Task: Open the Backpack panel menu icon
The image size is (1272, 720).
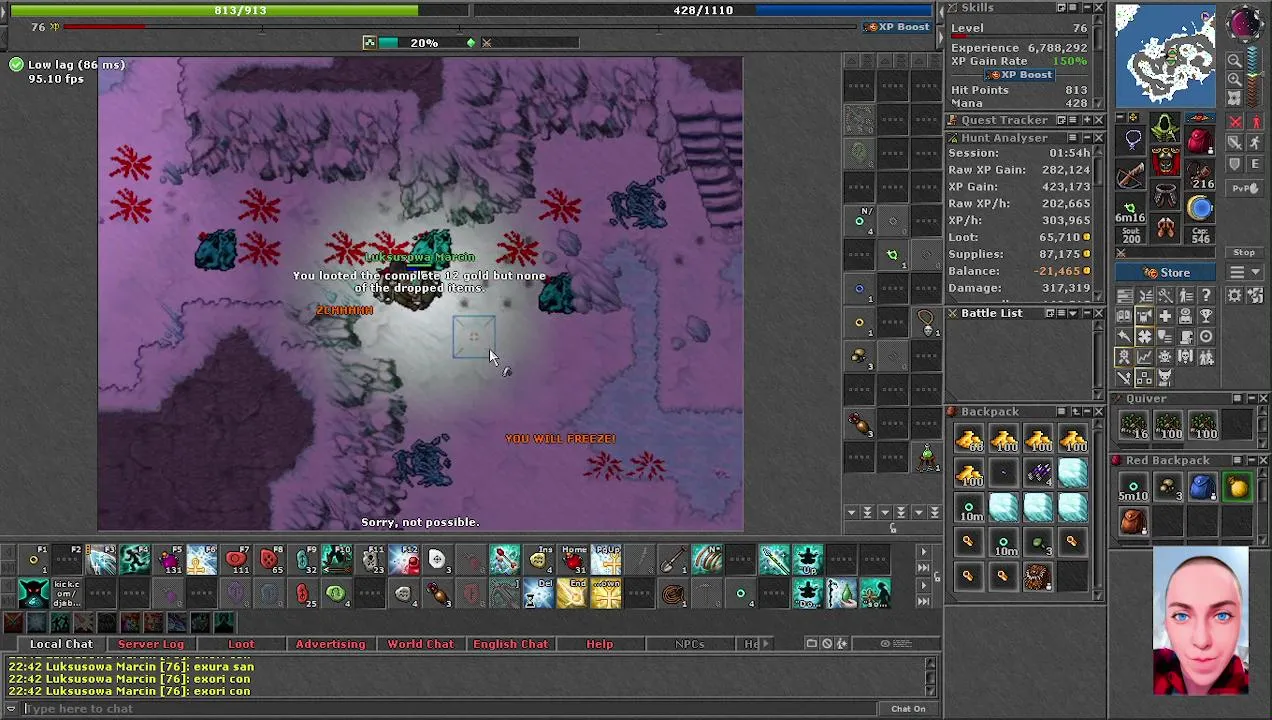Action: 1060,412
